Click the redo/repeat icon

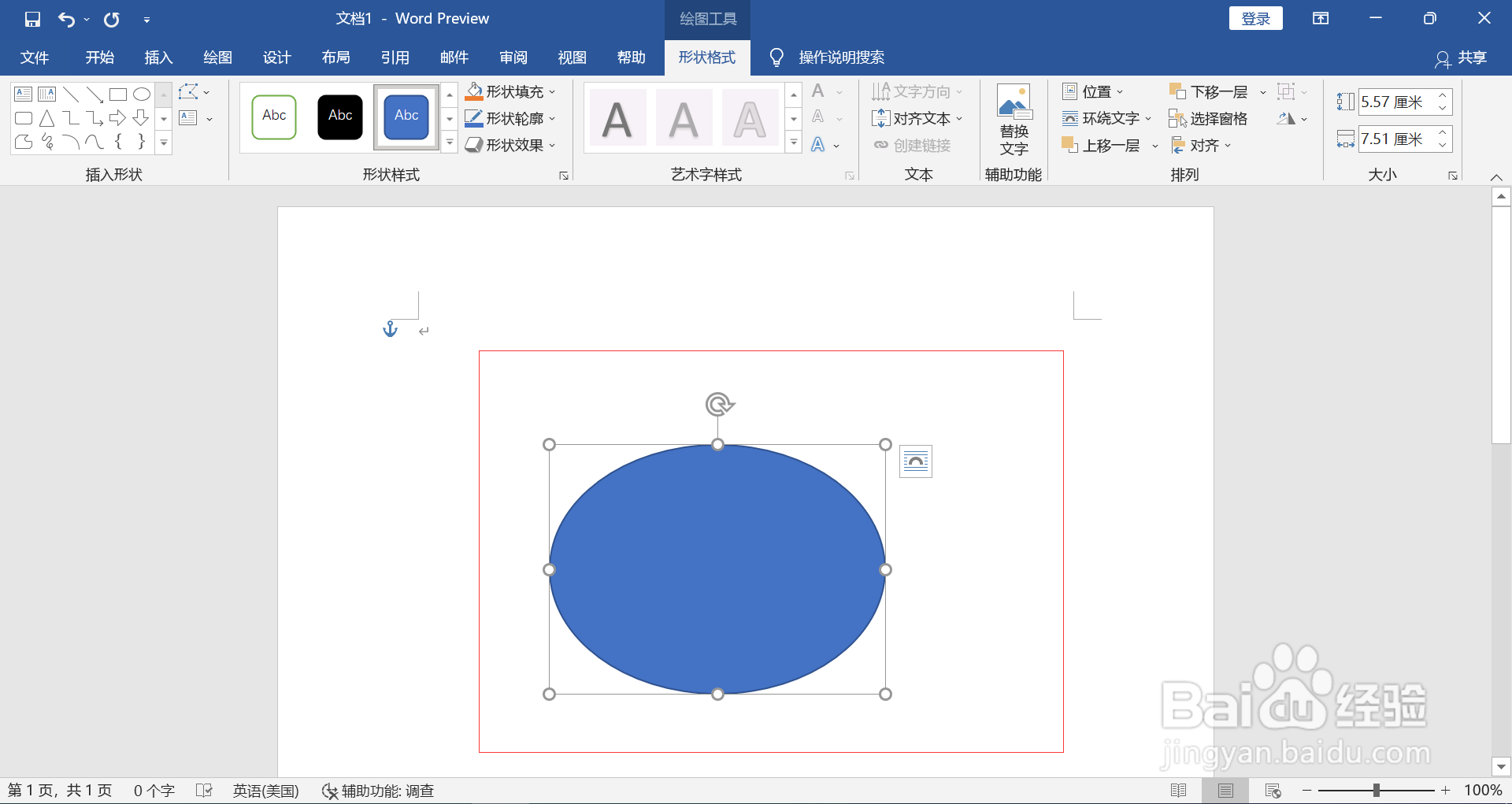(x=112, y=19)
